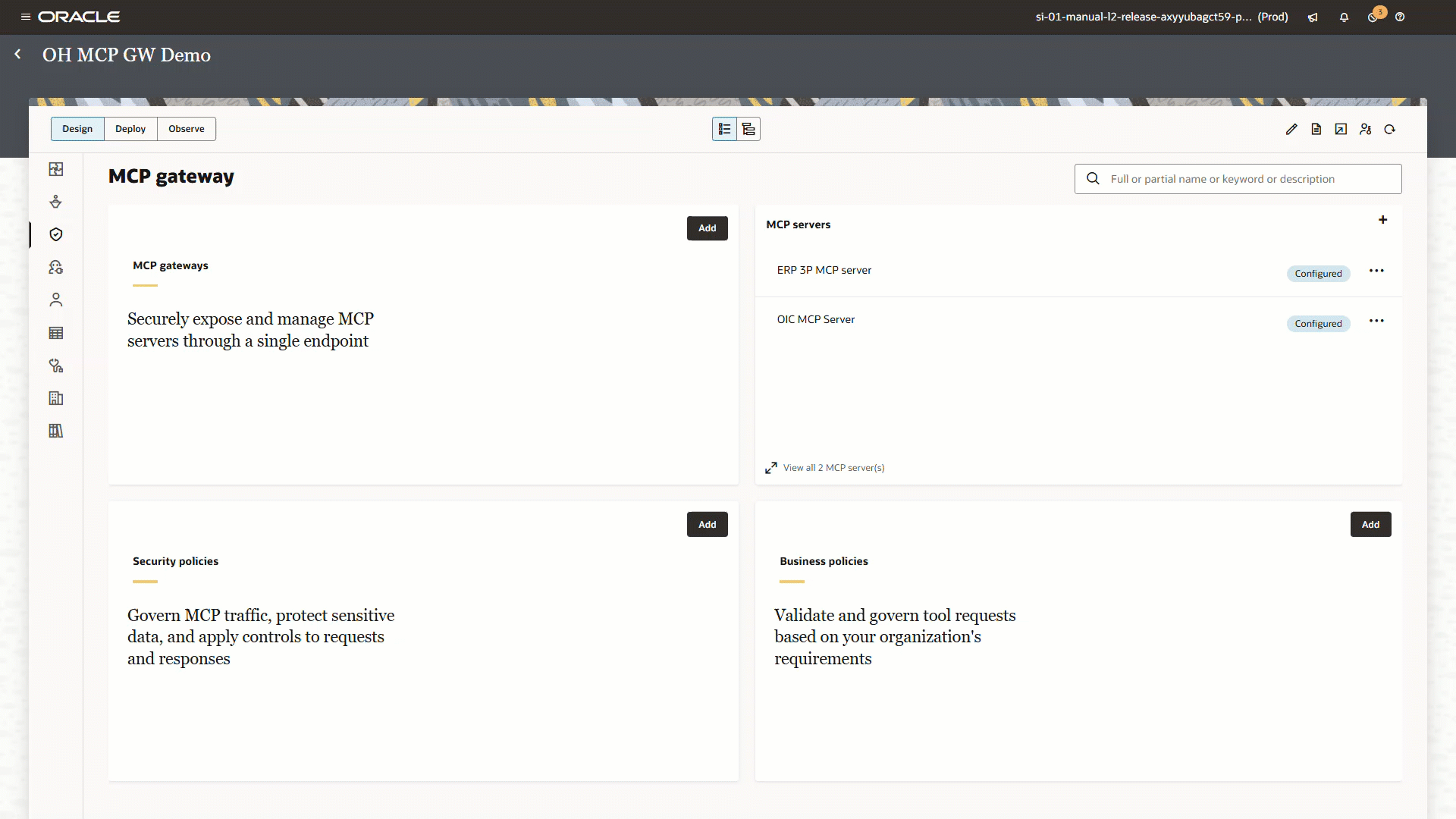Click Configured badge for ERP 3P MCP server

tap(1318, 274)
